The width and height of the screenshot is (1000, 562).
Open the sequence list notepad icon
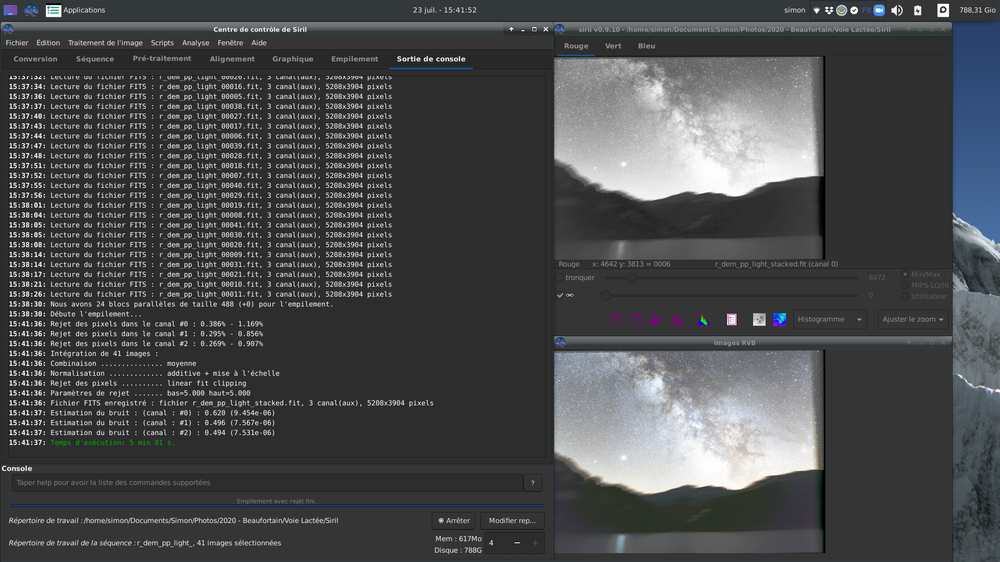tap(732, 320)
